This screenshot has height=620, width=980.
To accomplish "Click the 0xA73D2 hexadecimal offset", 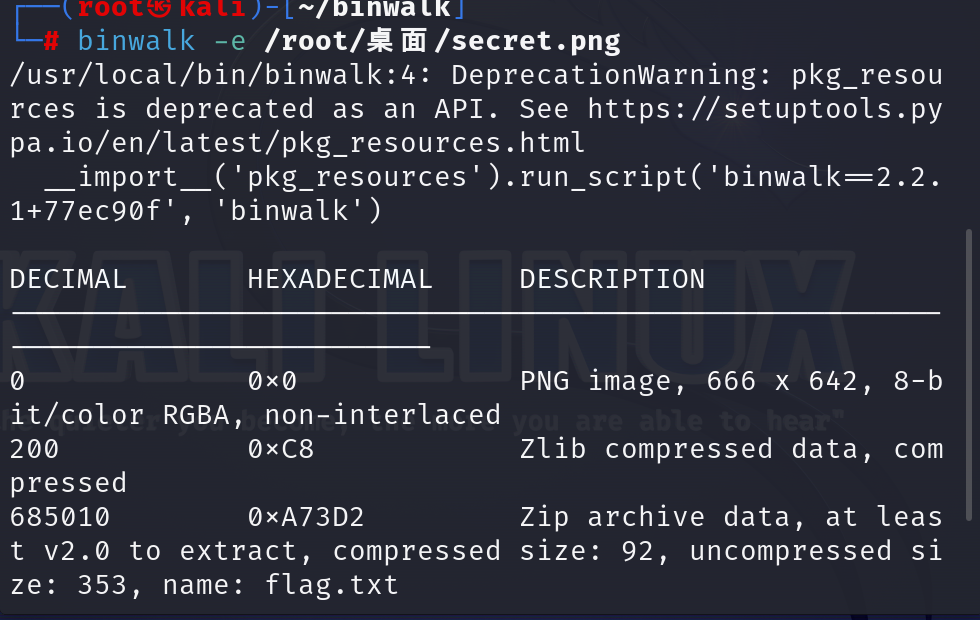I will (306, 518).
